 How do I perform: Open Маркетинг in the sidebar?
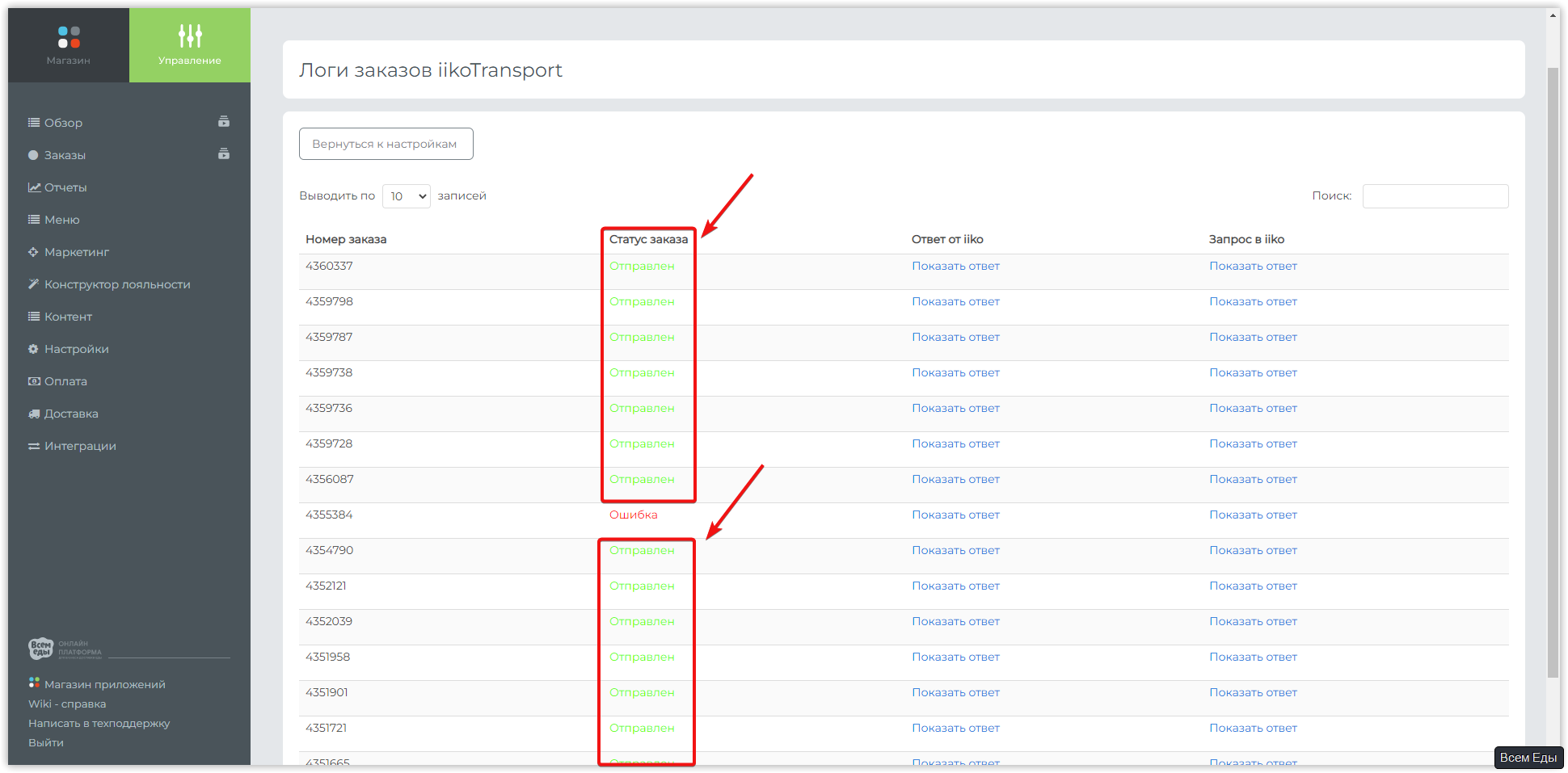tap(77, 252)
